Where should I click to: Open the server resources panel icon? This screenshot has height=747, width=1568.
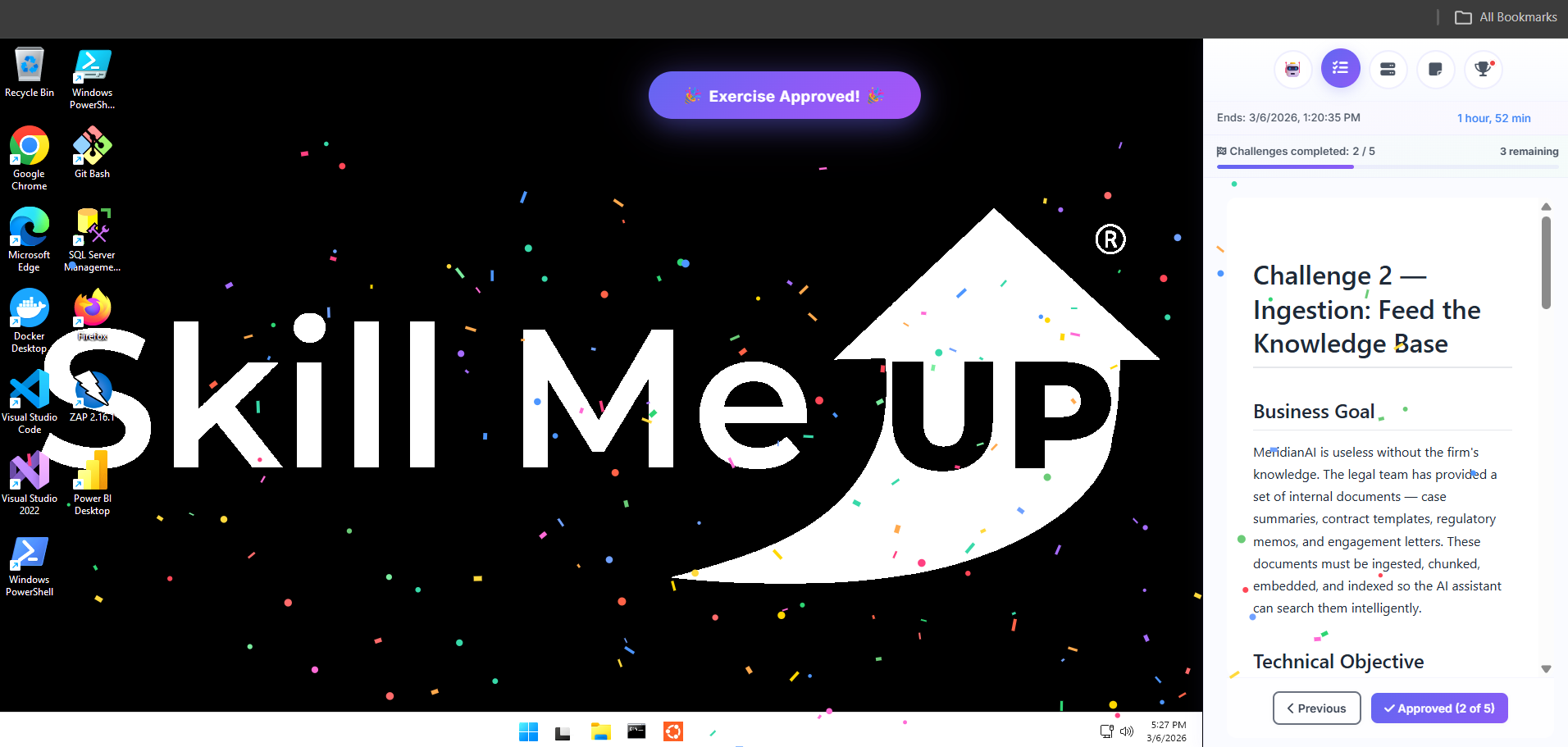tap(1388, 69)
